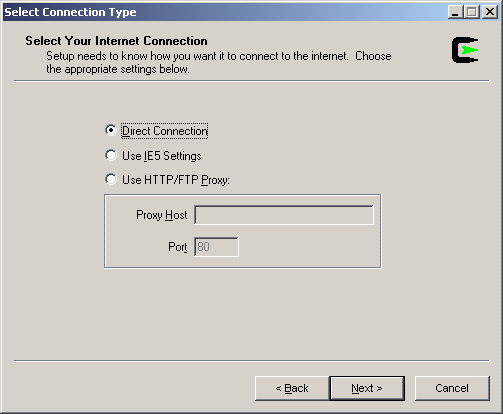The image size is (503, 414).
Task: Click the 'Proxy Host' label
Action: [x=162, y=215]
